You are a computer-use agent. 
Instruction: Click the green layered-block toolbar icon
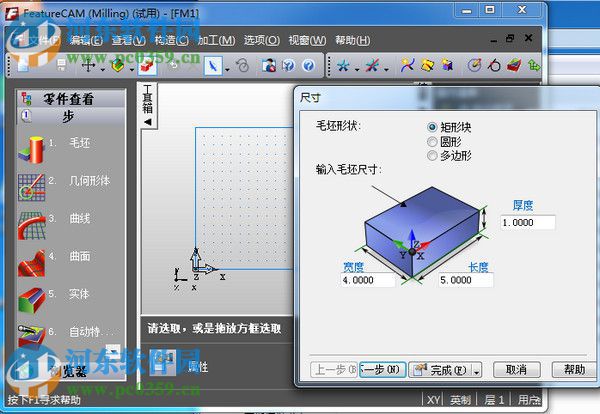118,66
